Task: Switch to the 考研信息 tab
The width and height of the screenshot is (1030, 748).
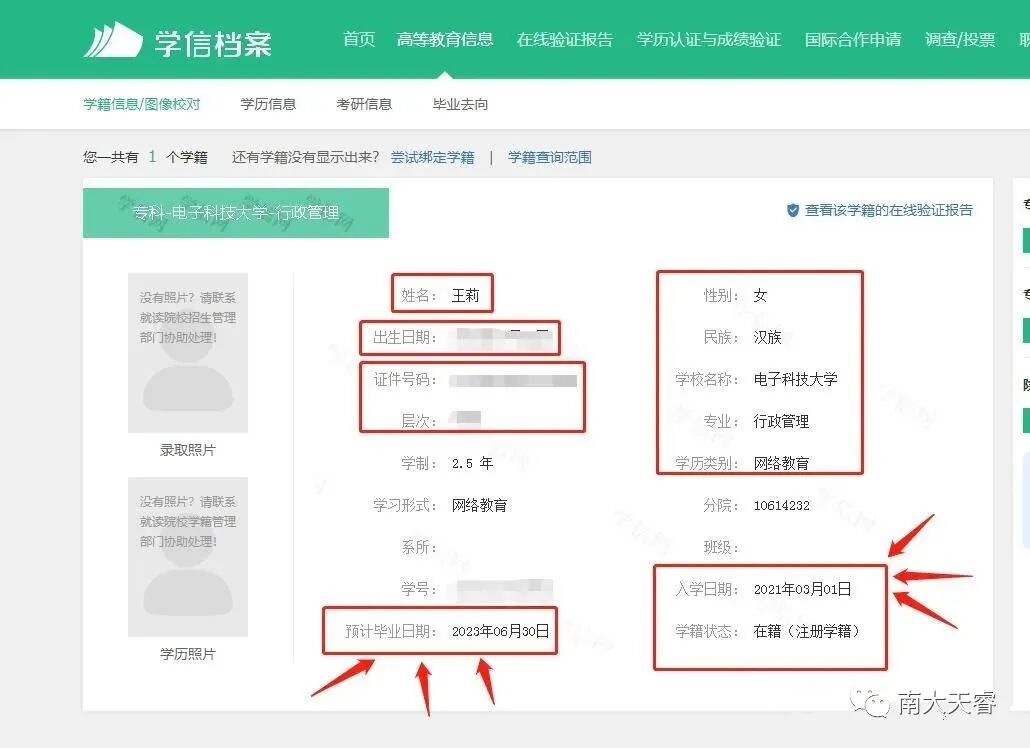Action: (x=364, y=104)
